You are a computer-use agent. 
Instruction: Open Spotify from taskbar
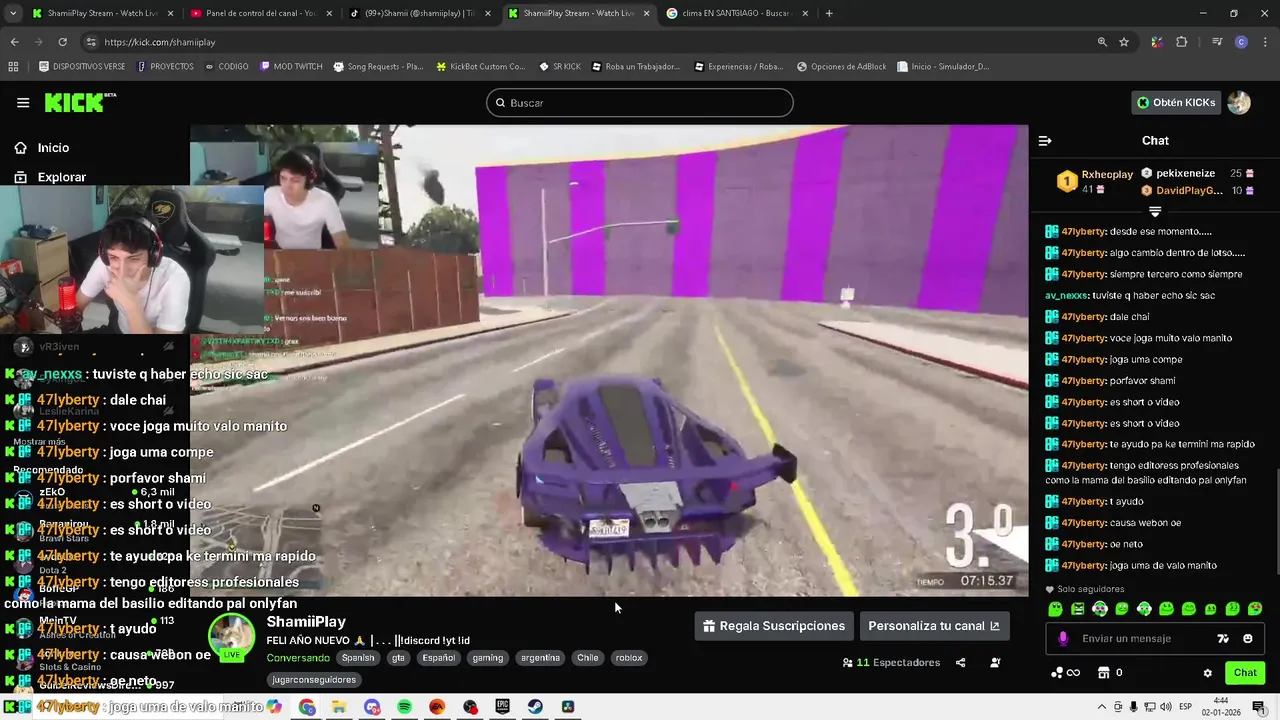tap(405, 707)
